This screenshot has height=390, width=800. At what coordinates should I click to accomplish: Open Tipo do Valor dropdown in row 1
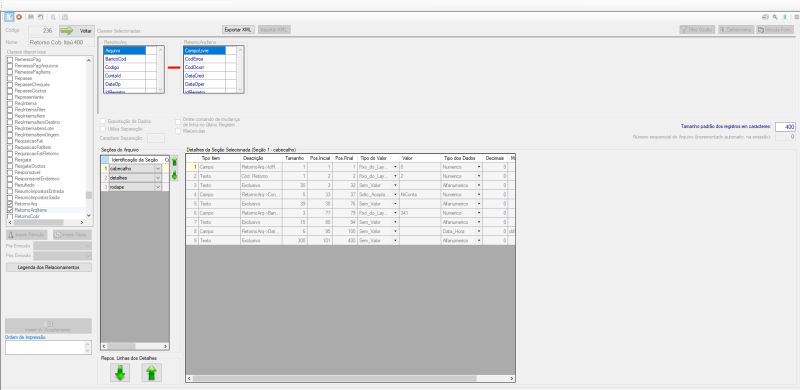(x=395, y=167)
